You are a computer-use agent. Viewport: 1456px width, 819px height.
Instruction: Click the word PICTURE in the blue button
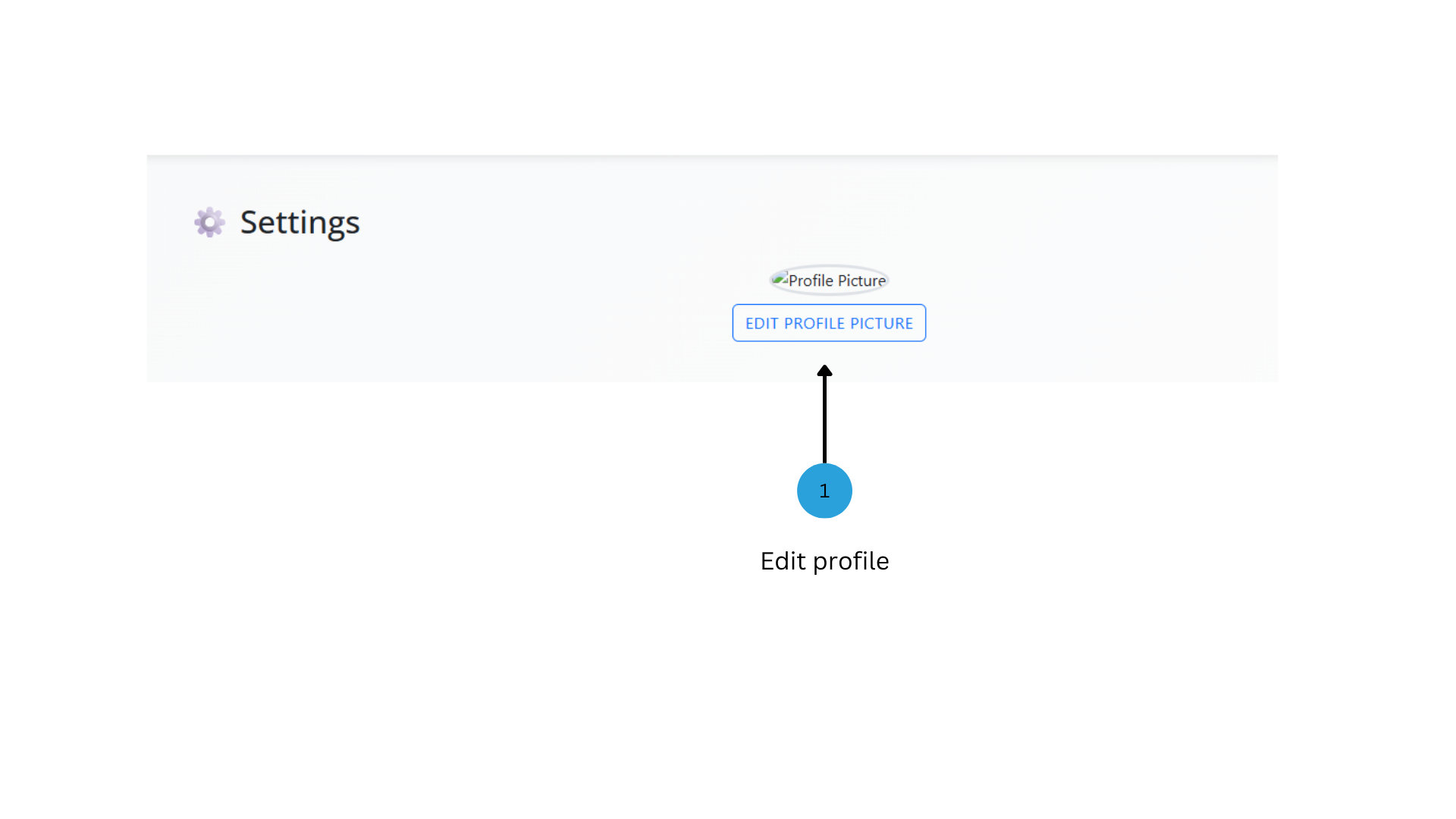(881, 323)
